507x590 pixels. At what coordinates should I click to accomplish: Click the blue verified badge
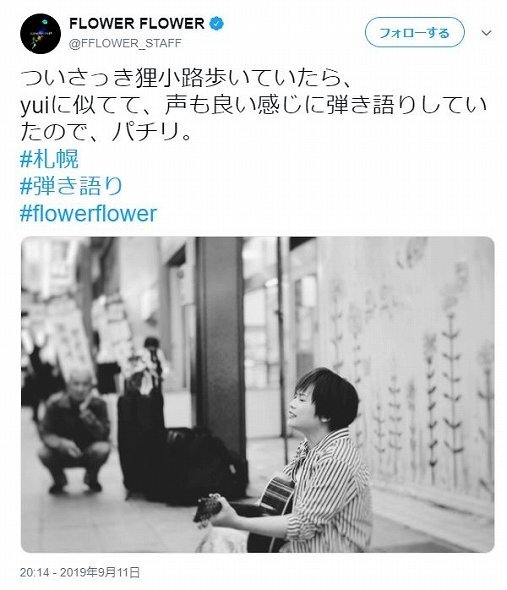[216, 23]
